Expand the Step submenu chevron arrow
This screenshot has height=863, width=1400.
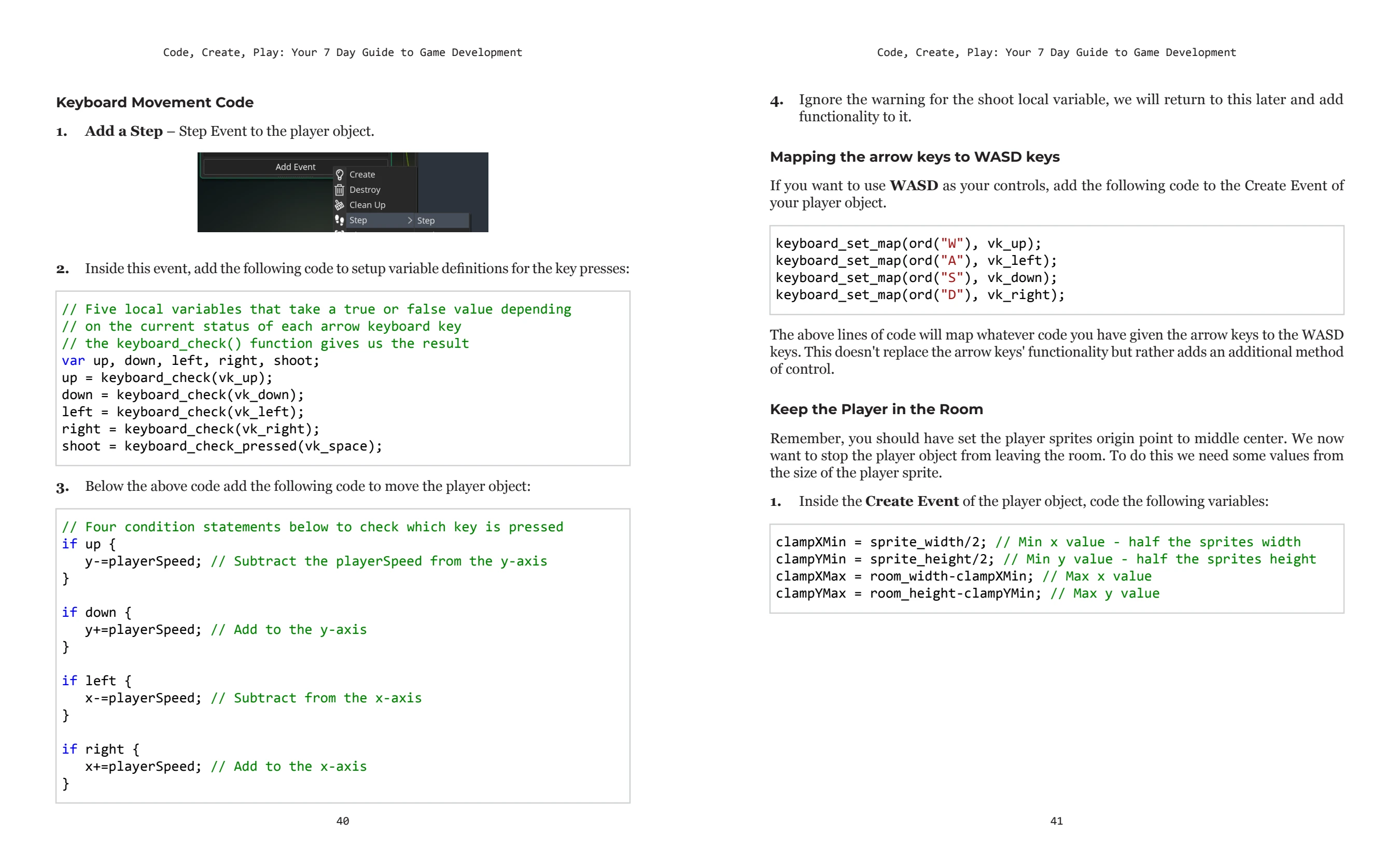(410, 220)
